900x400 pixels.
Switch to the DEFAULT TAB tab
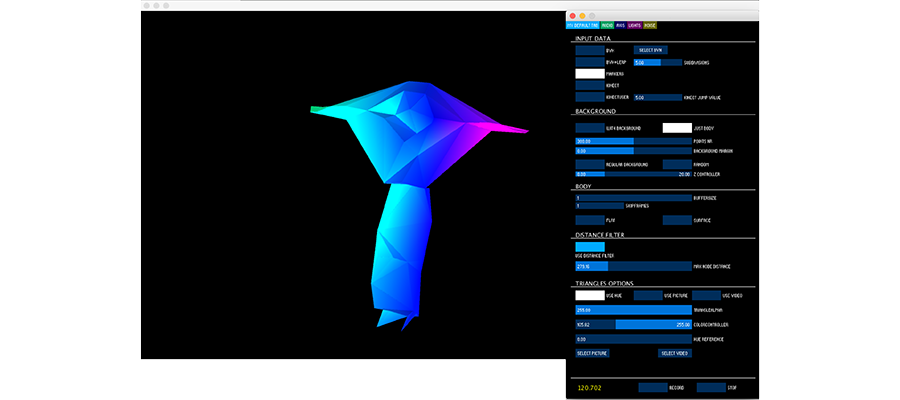(583, 25)
